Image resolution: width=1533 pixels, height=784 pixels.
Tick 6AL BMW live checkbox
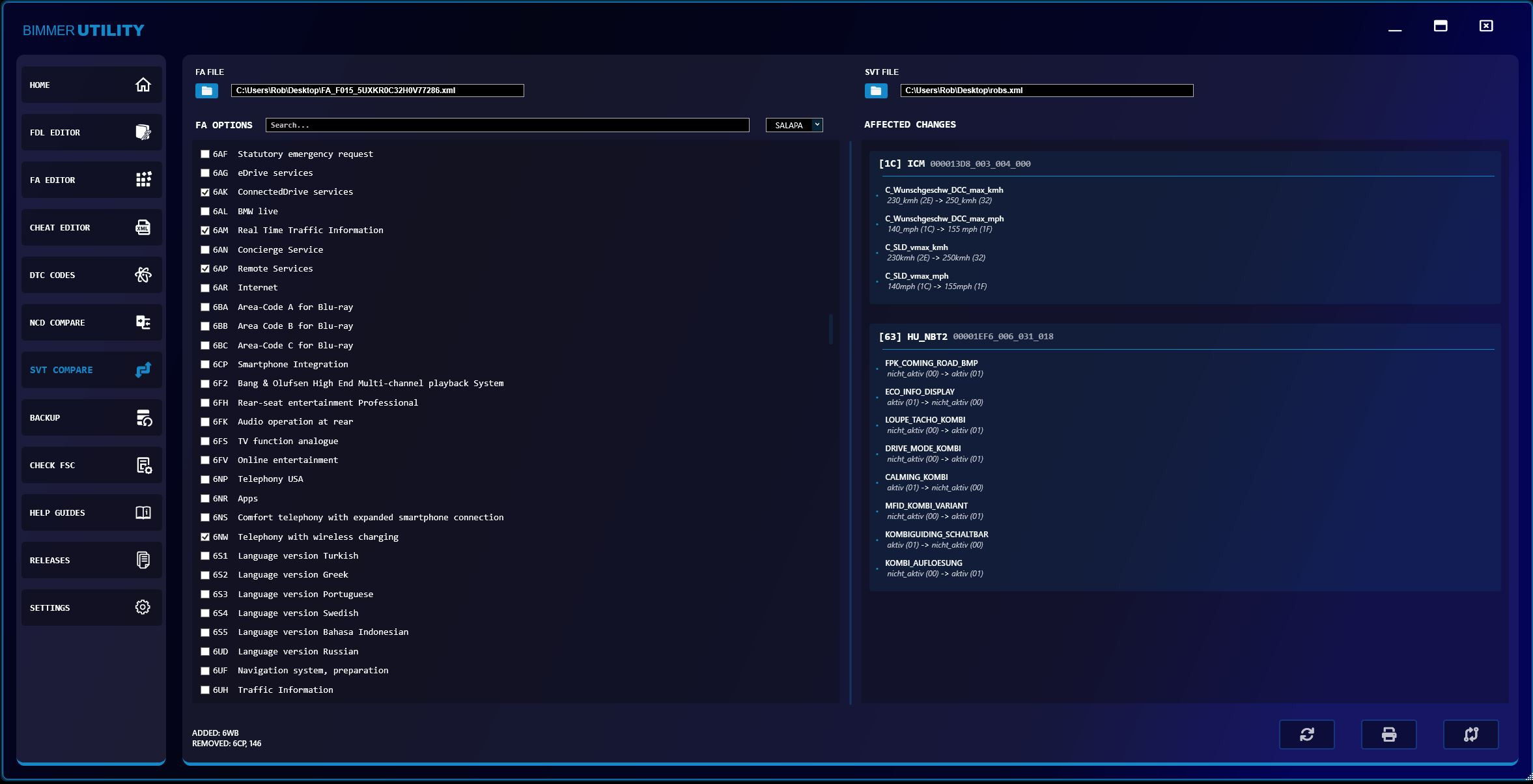(x=205, y=212)
